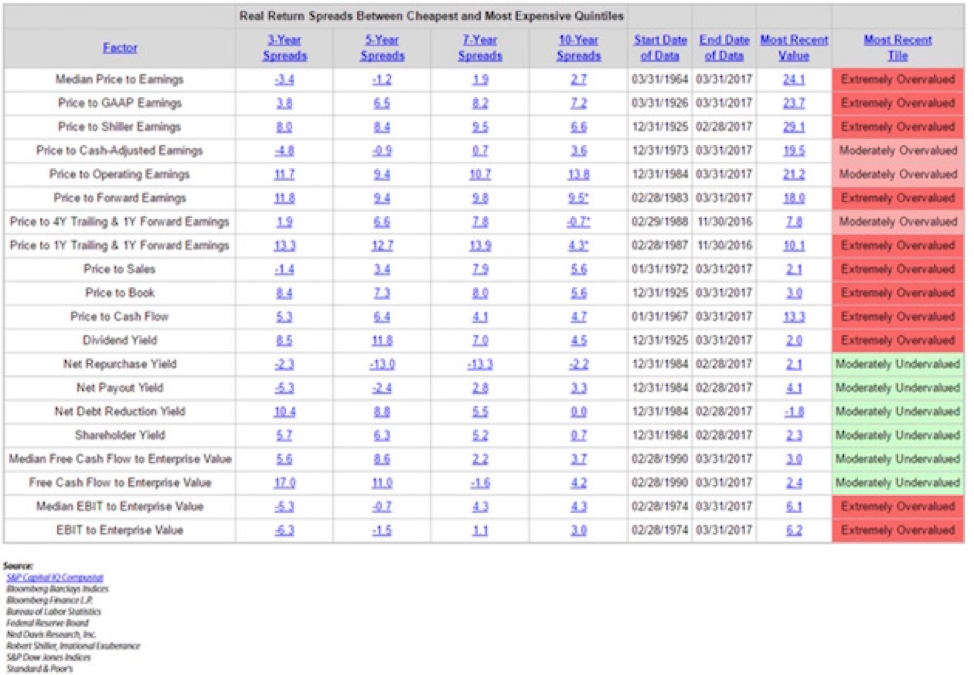Open Price to Forward Earnings recent value 18.0
This screenshot has height=675, width=974.
tap(794, 198)
